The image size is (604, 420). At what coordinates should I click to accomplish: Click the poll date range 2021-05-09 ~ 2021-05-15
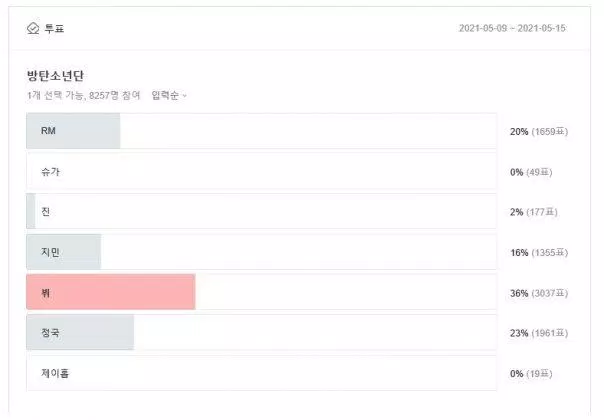pyautogui.click(x=512, y=28)
